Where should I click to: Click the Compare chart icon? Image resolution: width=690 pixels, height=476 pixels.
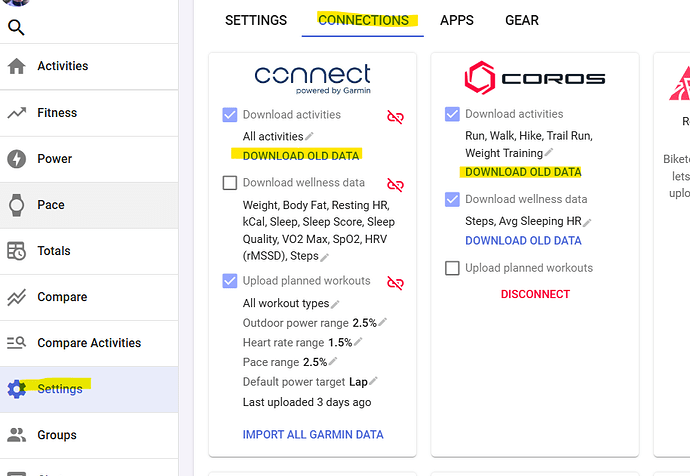pos(17,297)
